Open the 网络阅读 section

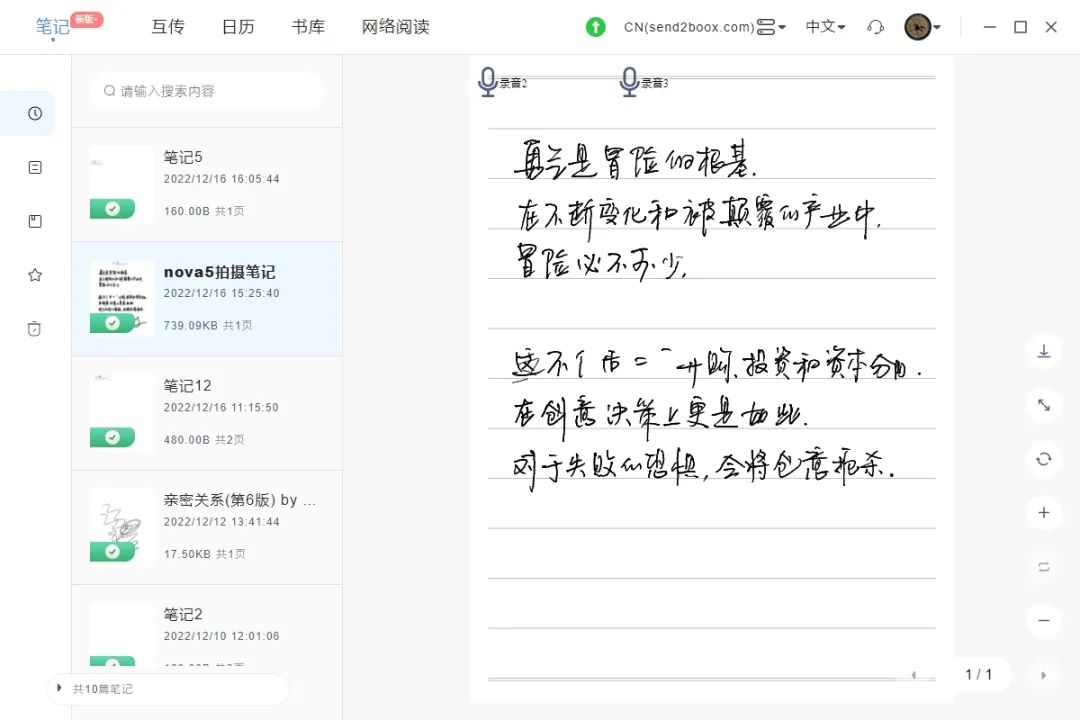pos(395,27)
